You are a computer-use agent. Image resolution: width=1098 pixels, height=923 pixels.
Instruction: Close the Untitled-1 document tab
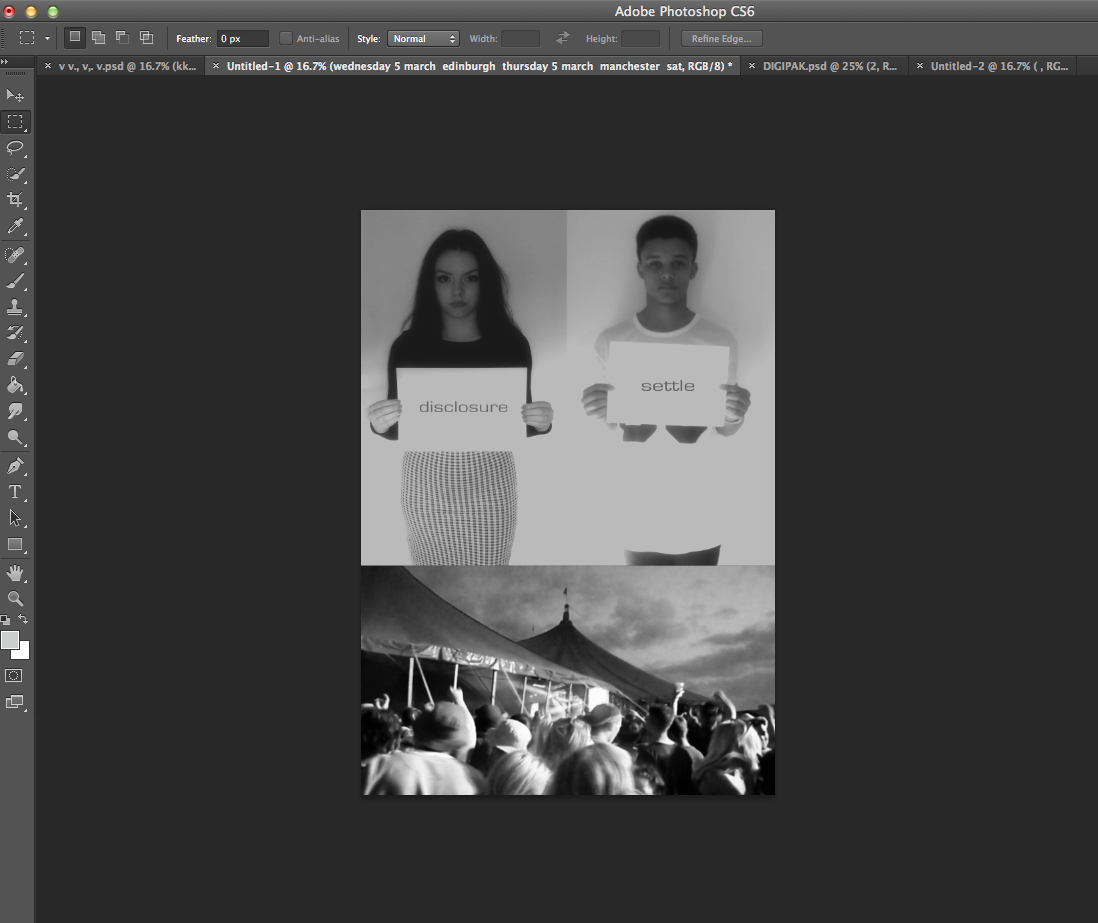(x=216, y=66)
